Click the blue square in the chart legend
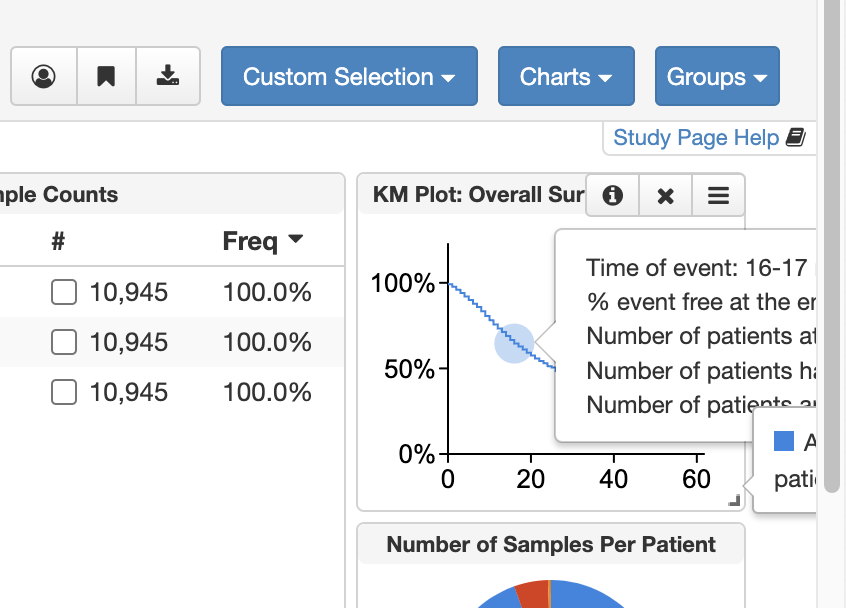 point(786,441)
